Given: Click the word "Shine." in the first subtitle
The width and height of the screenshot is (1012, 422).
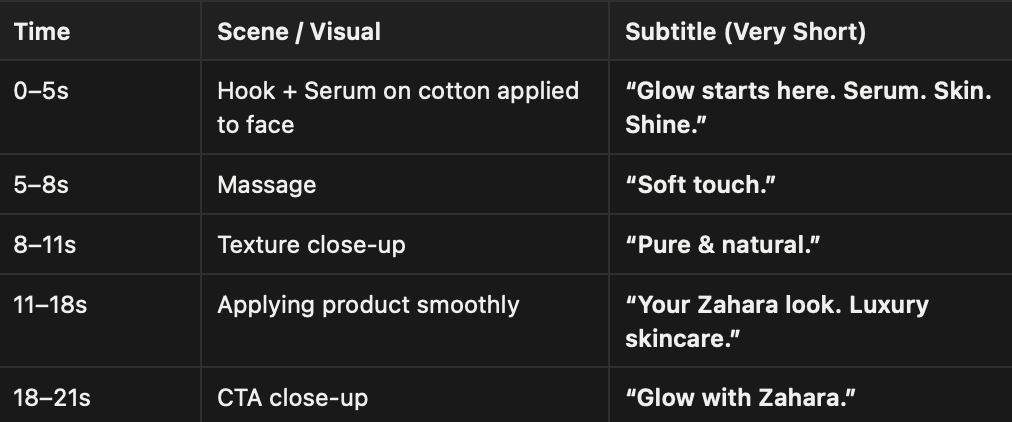Looking at the screenshot, I should [x=658, y=126].
